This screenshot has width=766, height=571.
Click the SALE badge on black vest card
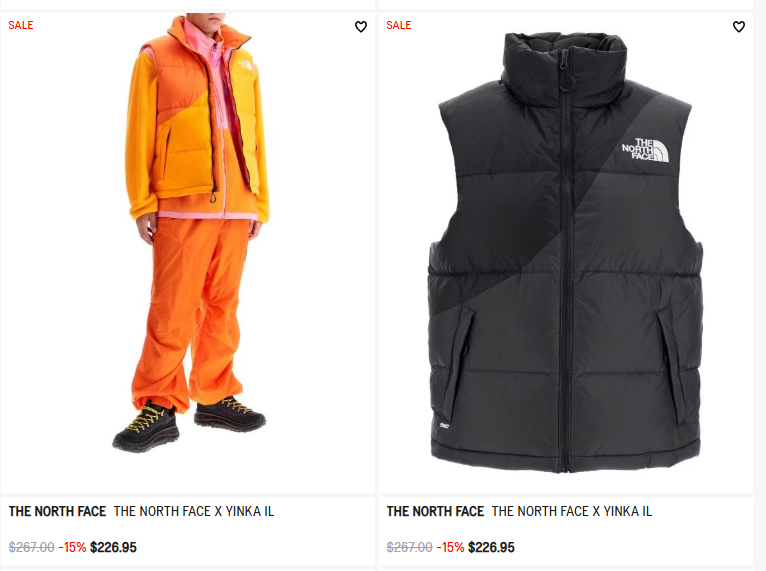pos(399,25)
